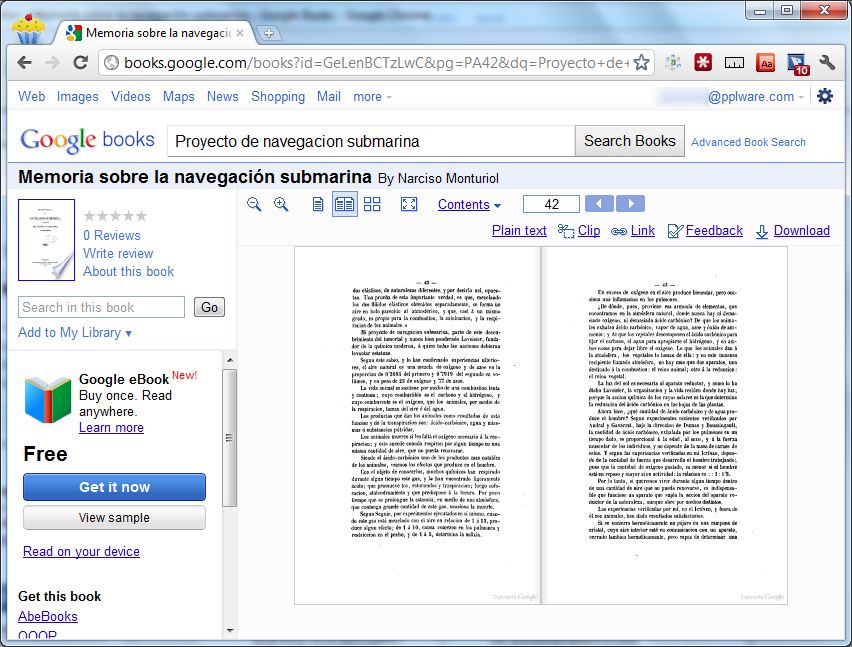Open the Plain text link
This screenshot has height=647, width=852.
click(519, 231)
